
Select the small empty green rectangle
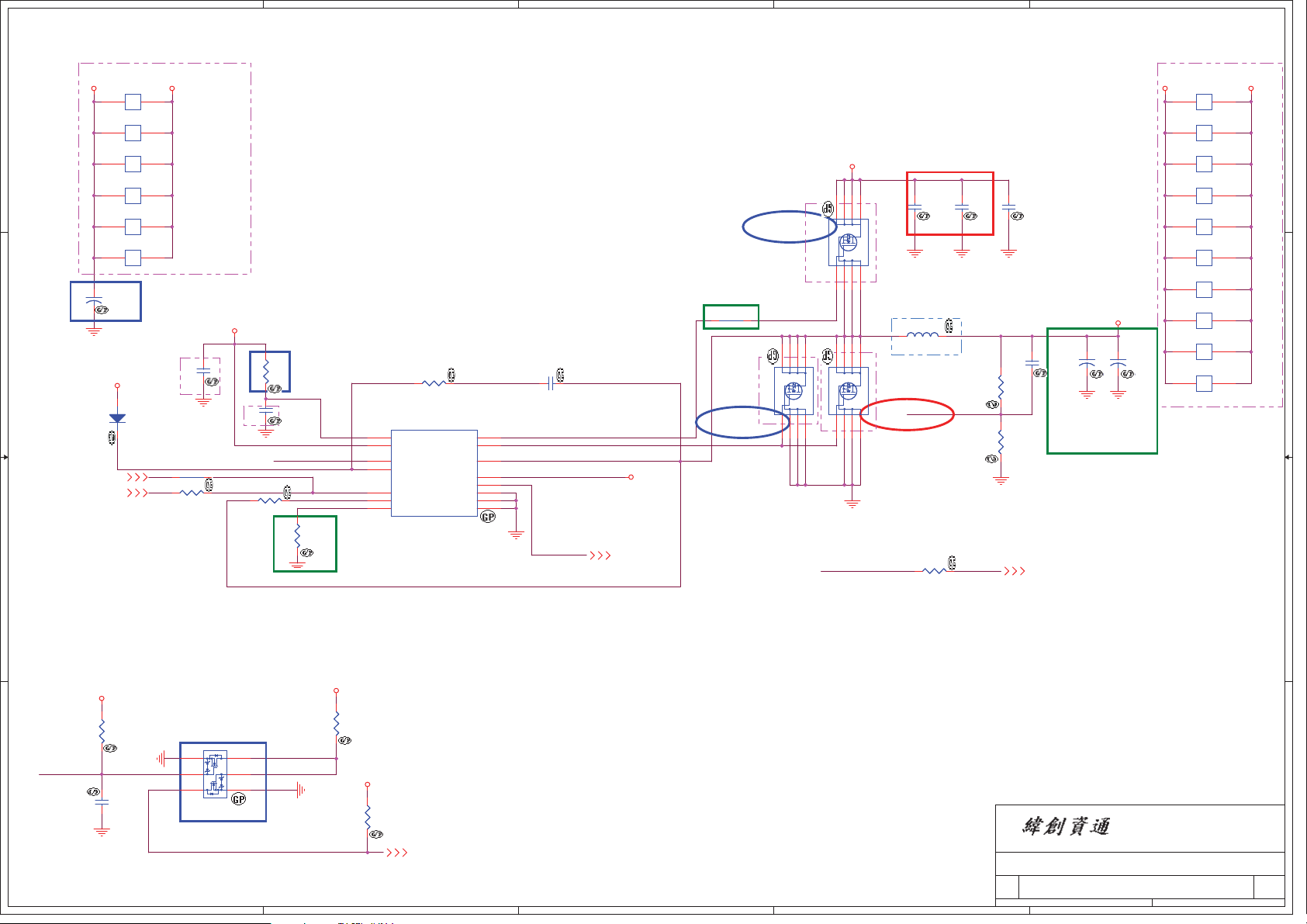coord(731,317)
